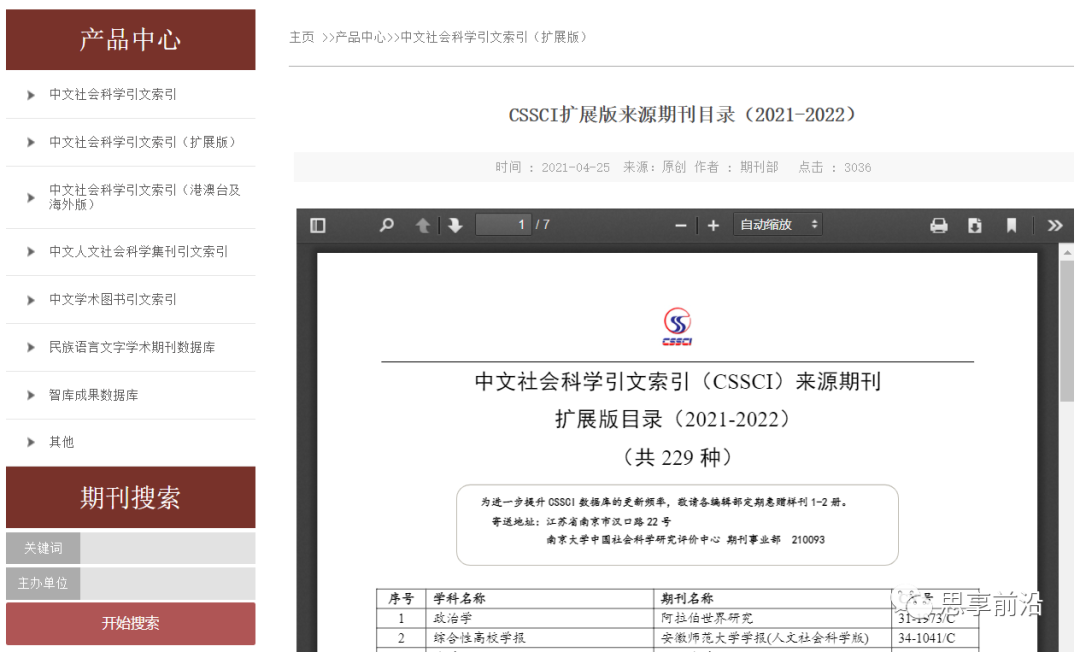Open the find-in-document magnifier tool
The width and height of the screenshot is (1080, 652).
click(386, 225)
